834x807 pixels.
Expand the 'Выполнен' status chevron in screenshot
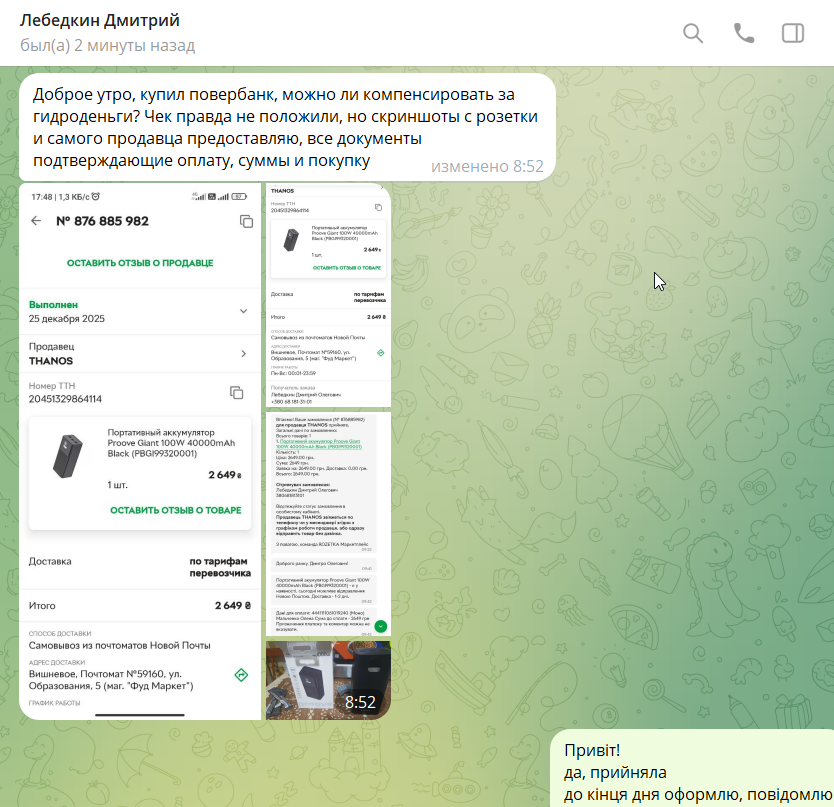(x=243, y=311)
